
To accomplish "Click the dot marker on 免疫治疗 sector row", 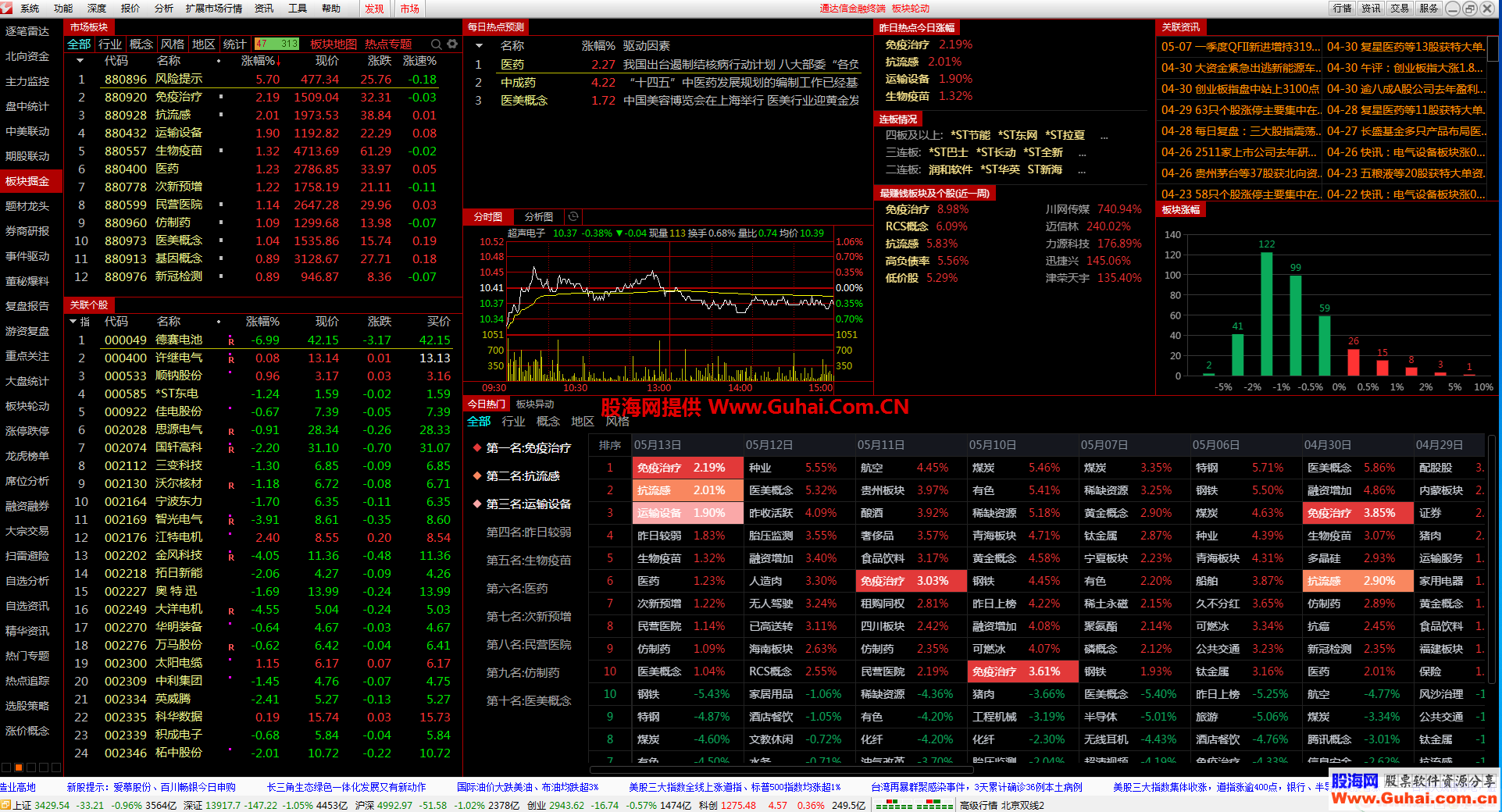I will pos(221,97).
